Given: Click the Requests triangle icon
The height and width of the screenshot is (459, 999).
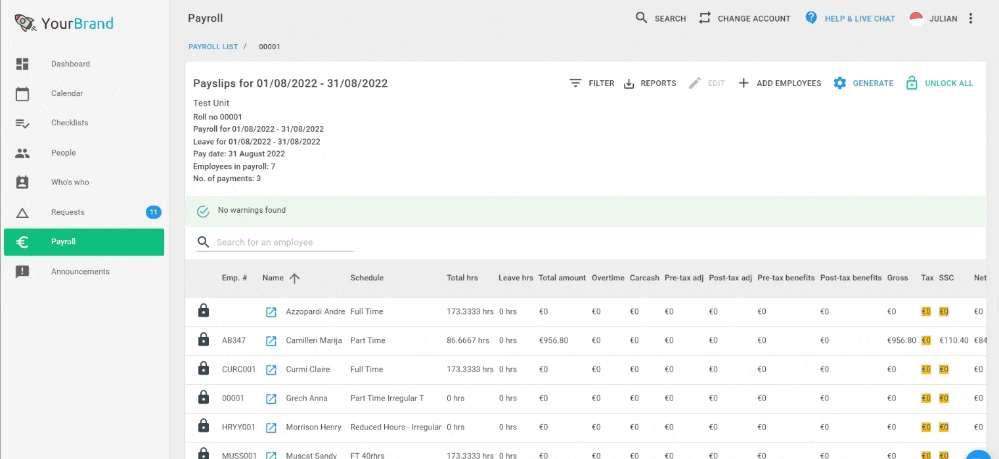Looking at the screenshot, I should click(x=22, y=212).
